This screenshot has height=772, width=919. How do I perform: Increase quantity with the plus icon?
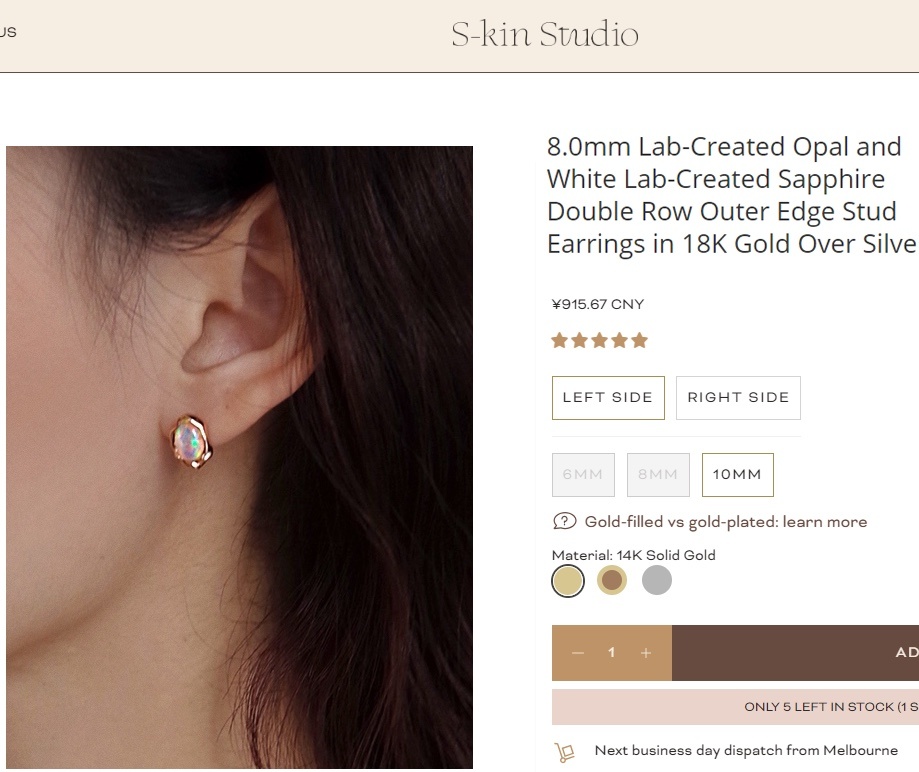tap(646, 653)
